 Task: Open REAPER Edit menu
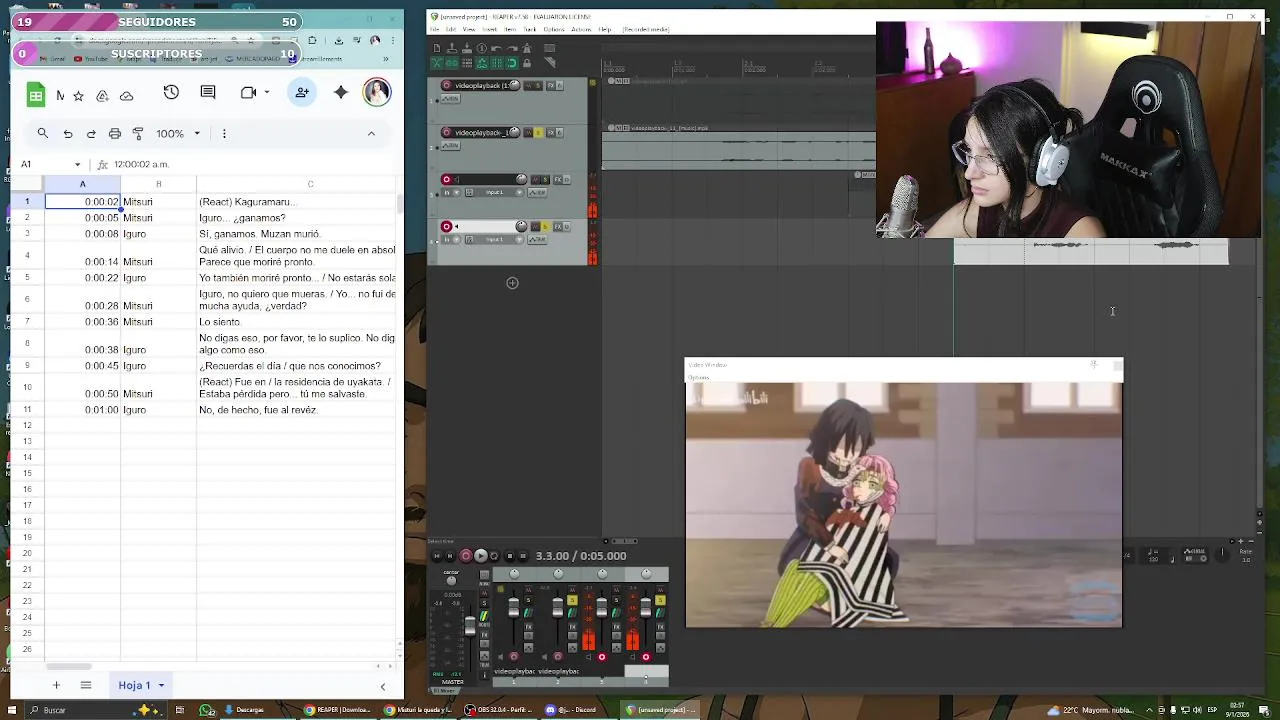pos(451,29)
